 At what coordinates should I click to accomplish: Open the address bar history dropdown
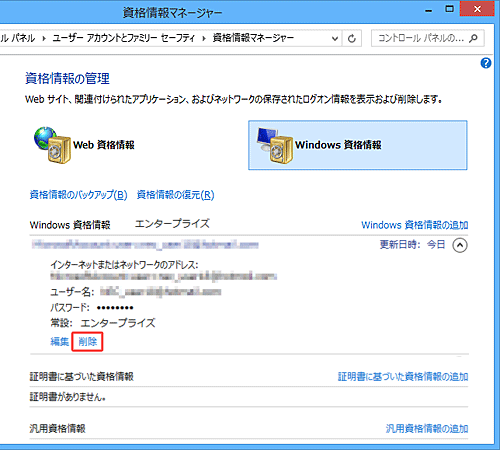[x=335, y=39]
